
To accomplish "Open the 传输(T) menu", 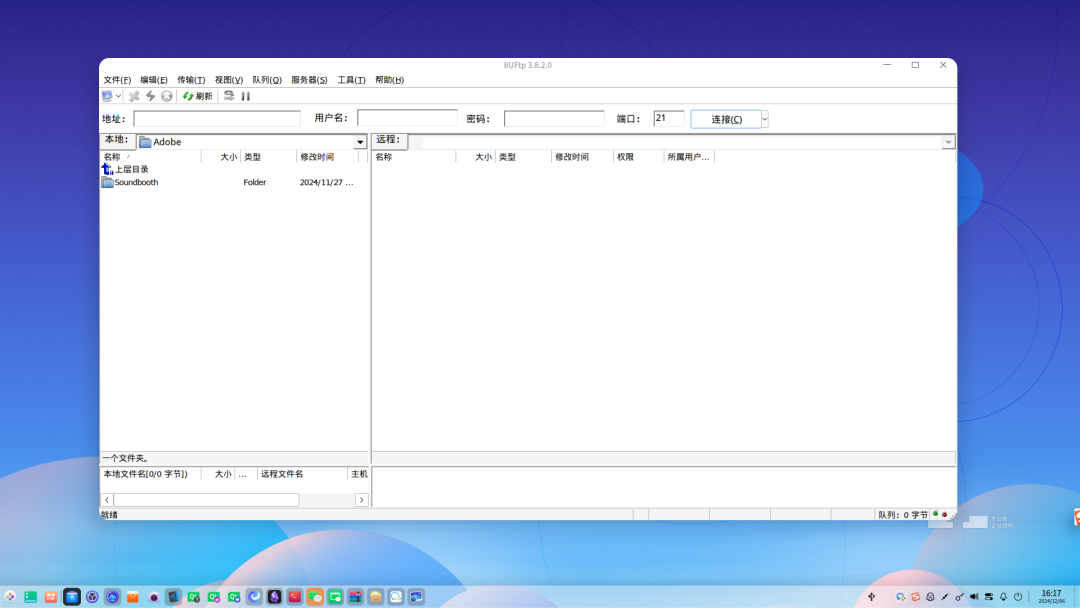I will pyautogui.click(x=186, y=79).
